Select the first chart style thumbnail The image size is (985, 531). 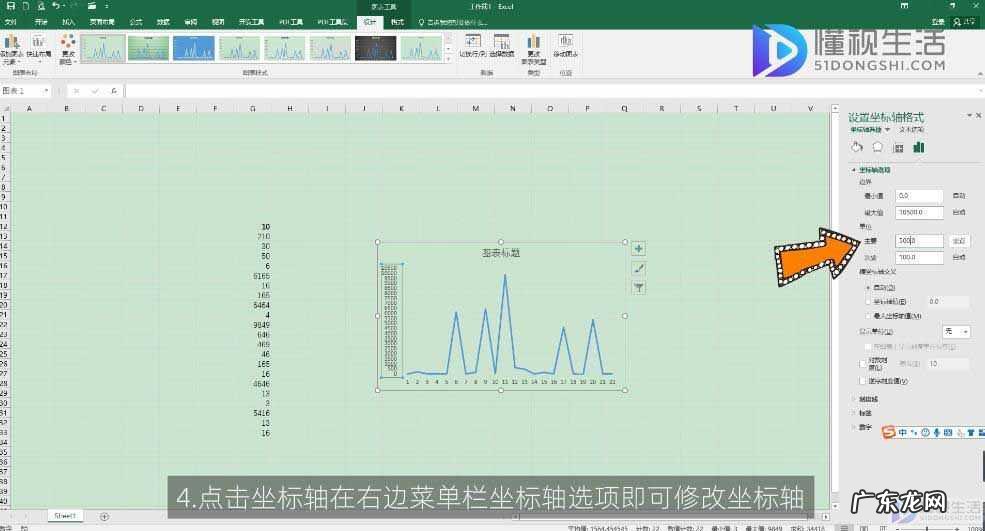tap(103, 48)
